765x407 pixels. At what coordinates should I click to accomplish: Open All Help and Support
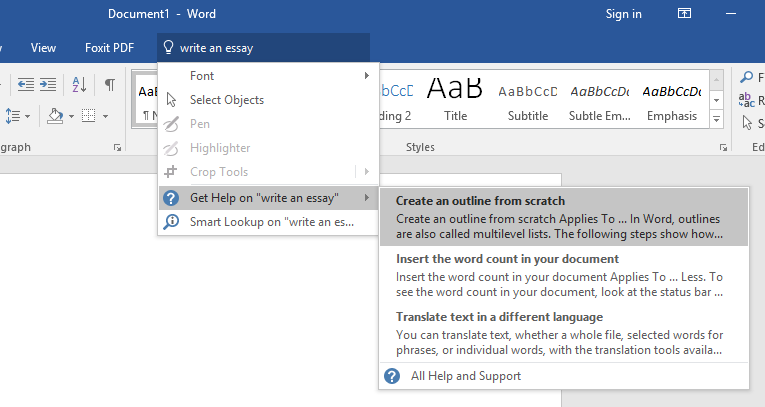[564, 376]
